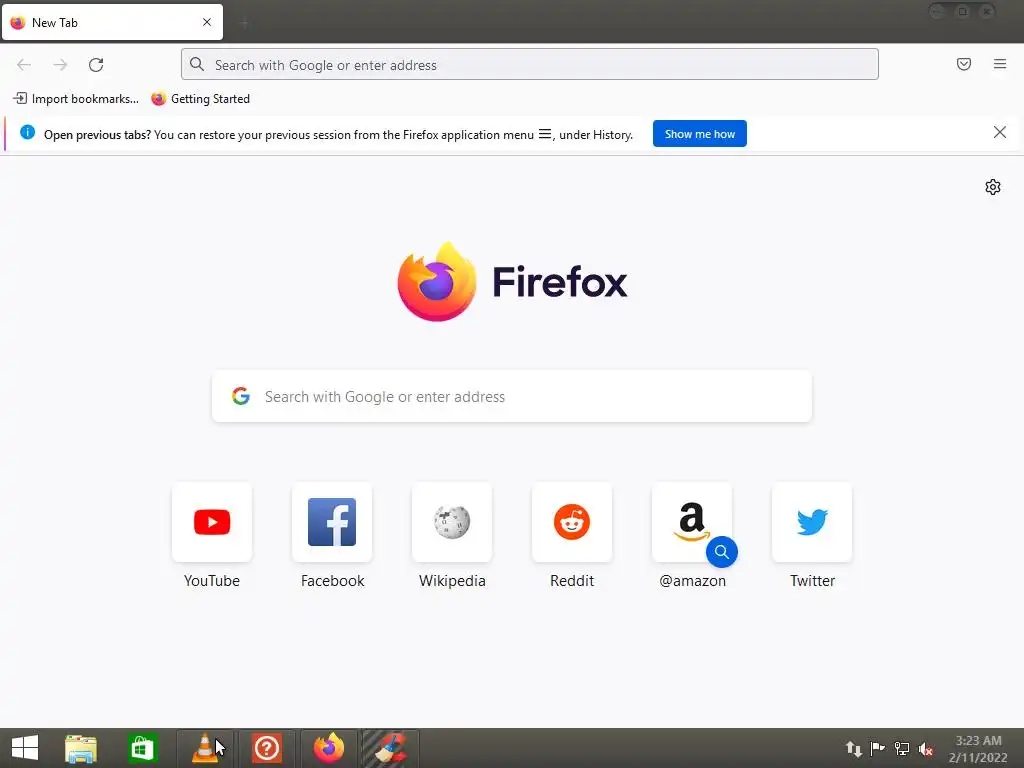Open the Action Center flag icon
The width and height of the screenshot is (1024, 768).
[878, 748]
